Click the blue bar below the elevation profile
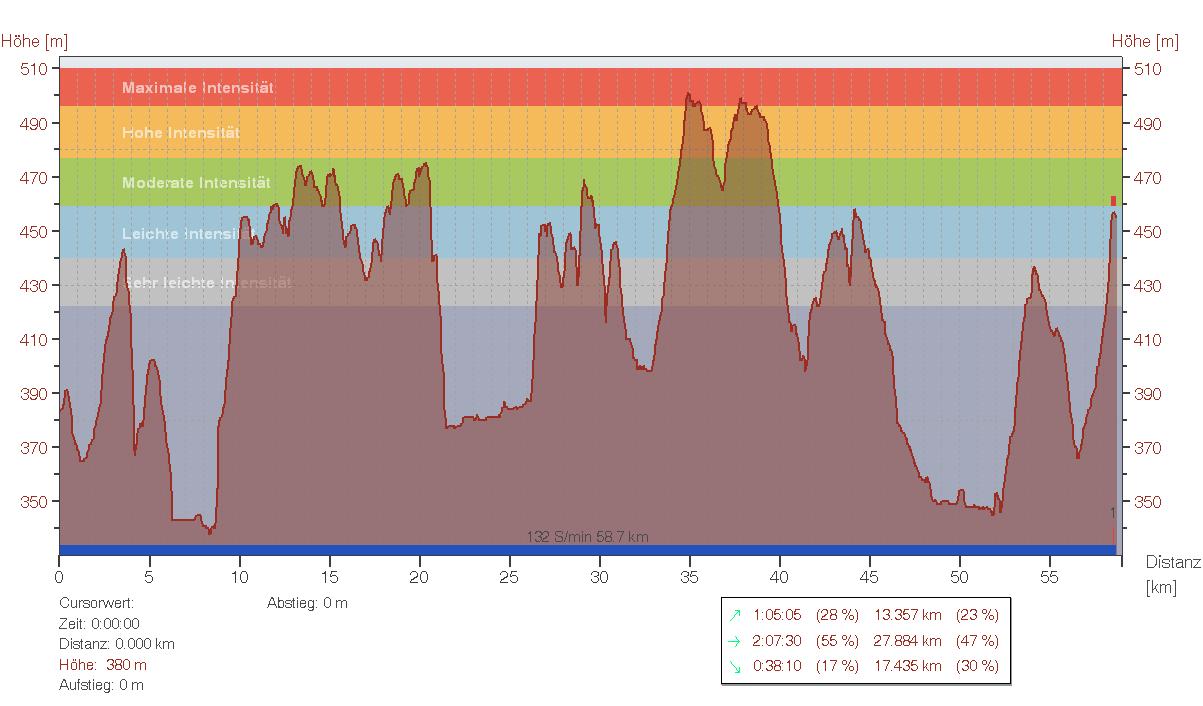1203x706 pixels. point(588,550)
